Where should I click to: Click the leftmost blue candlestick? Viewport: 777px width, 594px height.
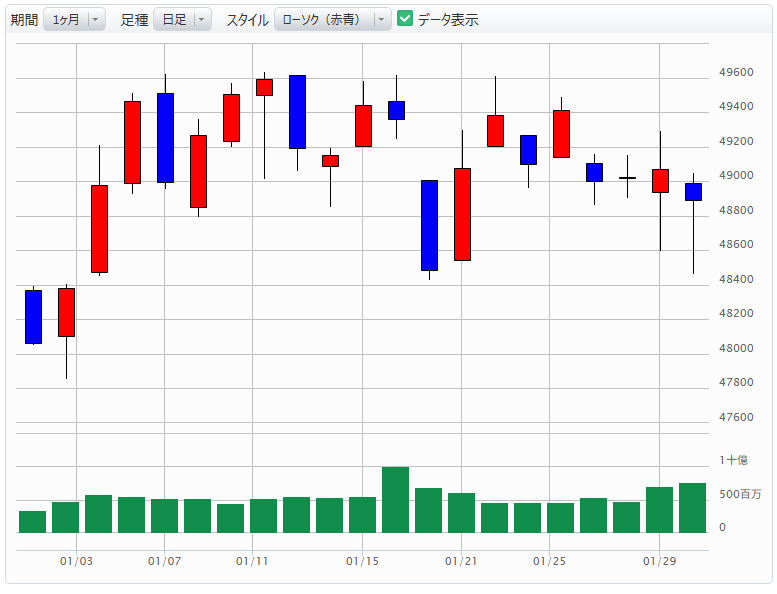pos(33,317)
